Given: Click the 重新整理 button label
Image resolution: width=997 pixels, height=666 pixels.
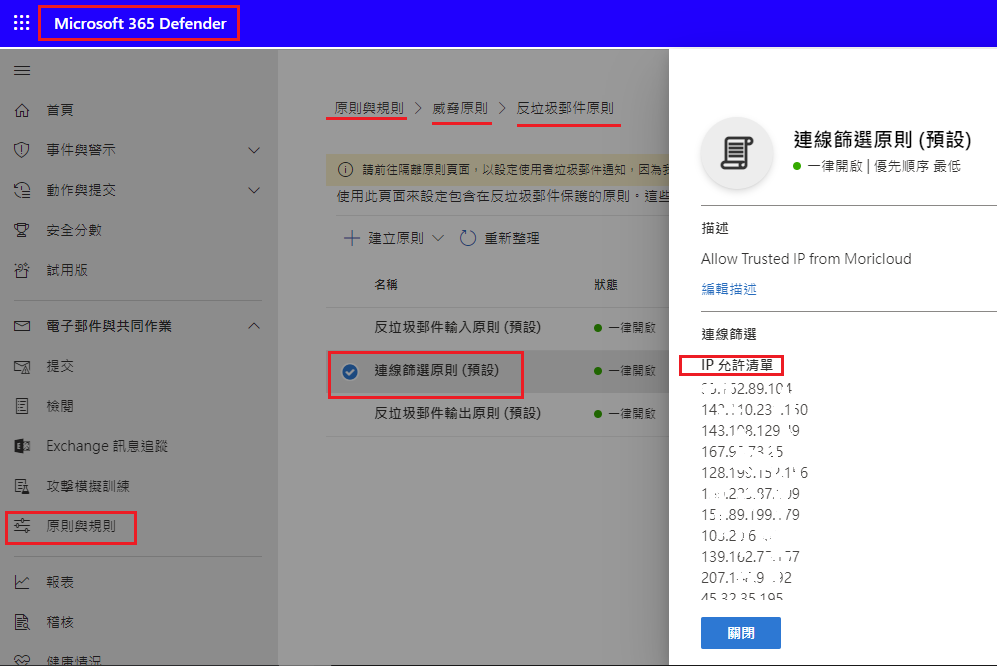Looking at the screenshot, I should tap(512, 239).
